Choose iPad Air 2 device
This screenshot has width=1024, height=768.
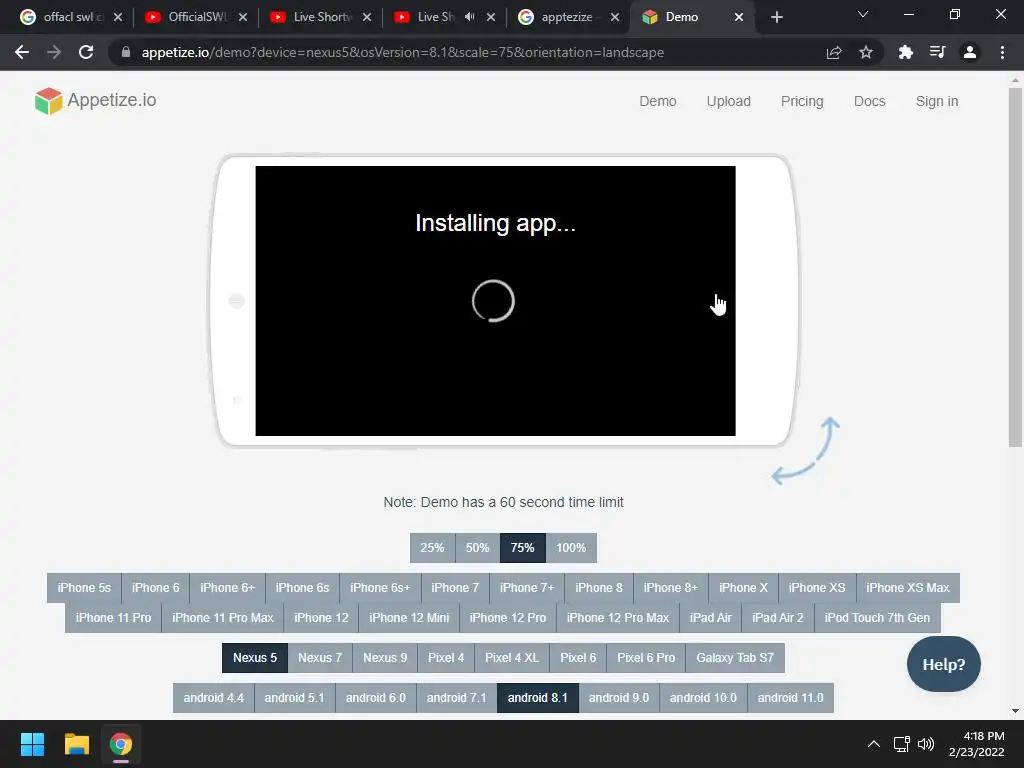[778, 618]
